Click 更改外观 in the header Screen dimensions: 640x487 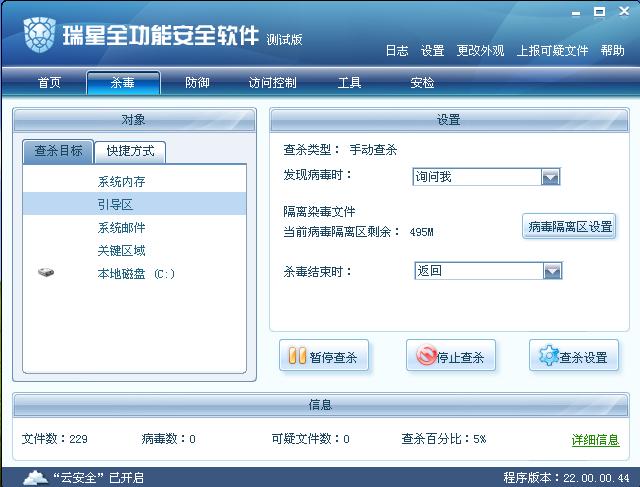pos(480,51)
